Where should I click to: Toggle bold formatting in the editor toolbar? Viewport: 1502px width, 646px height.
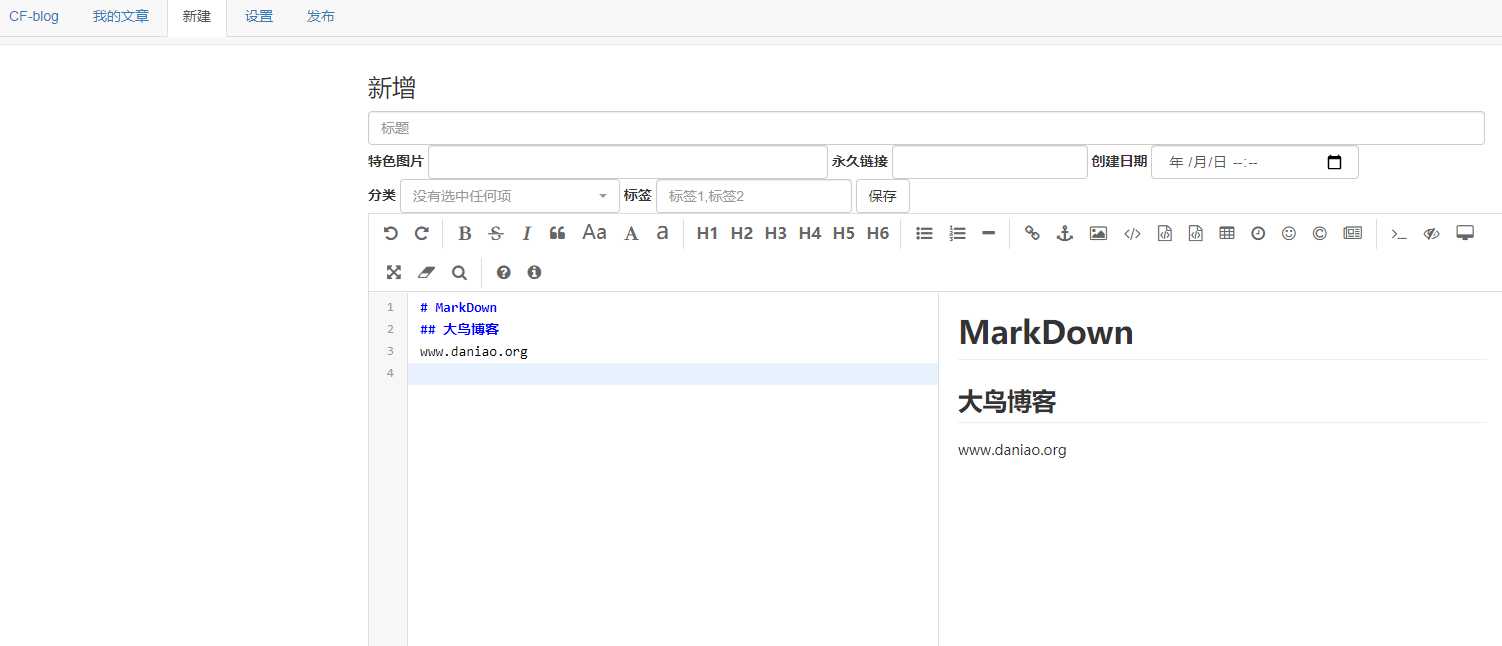click(464, 233)
